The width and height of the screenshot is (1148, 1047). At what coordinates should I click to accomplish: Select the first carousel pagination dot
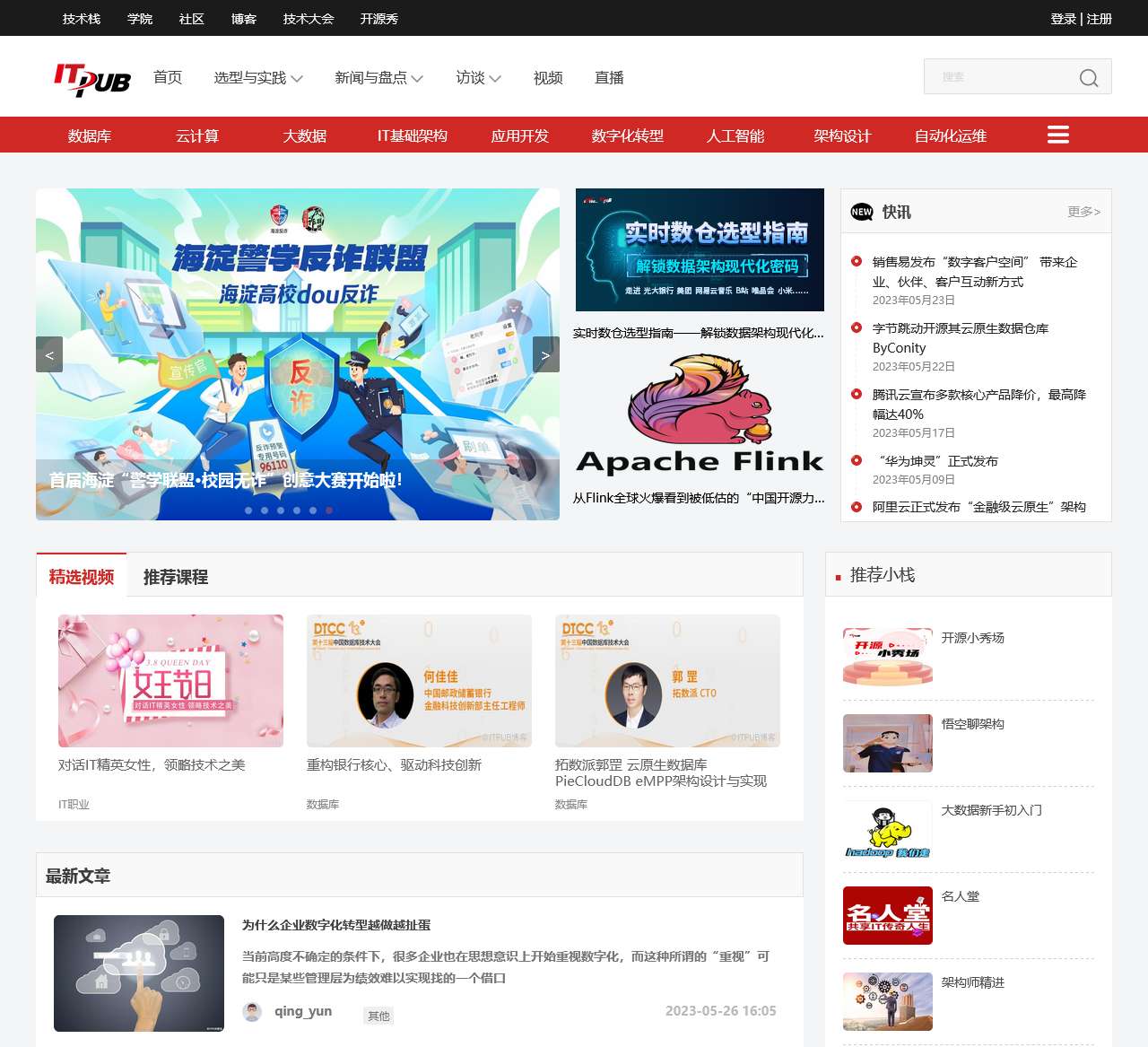tap(248, 510)
